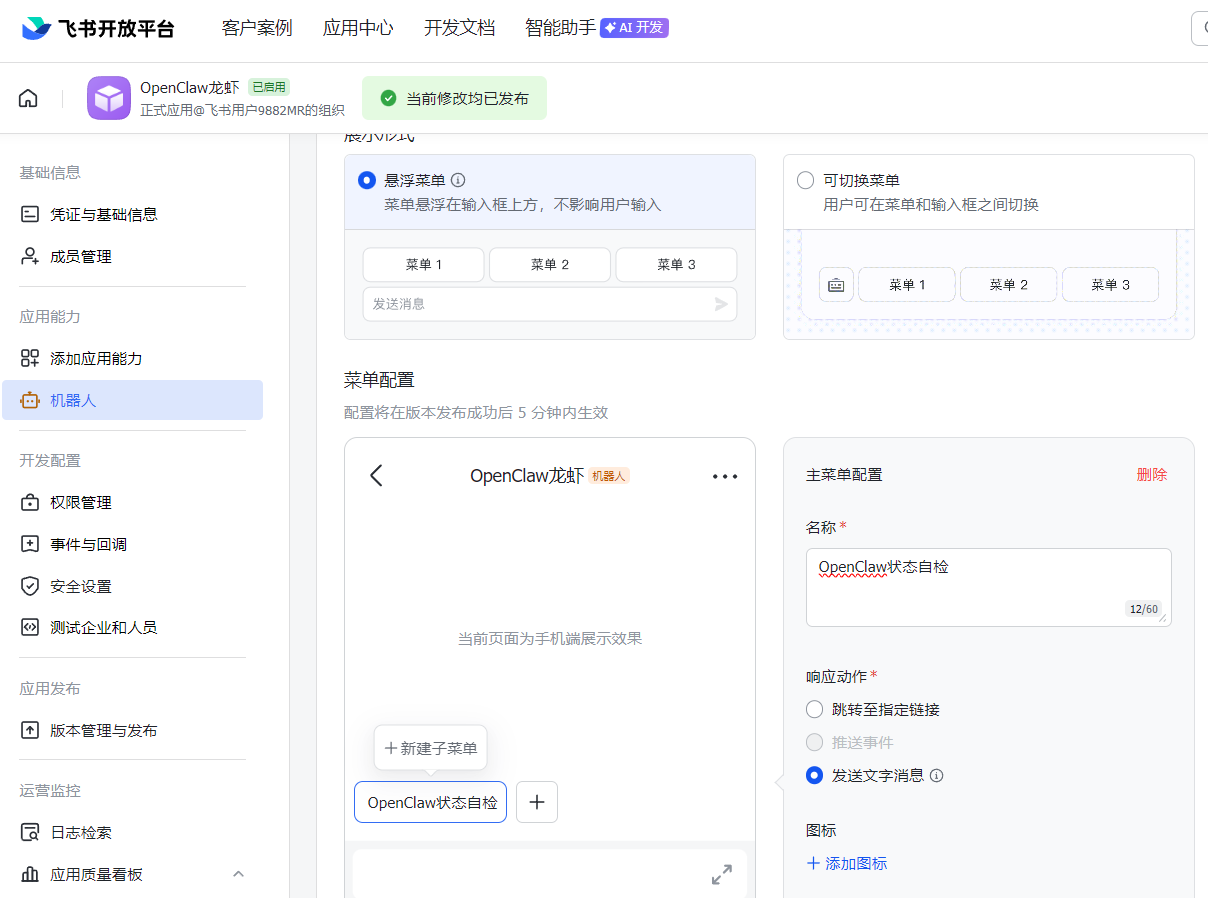Open the three-dots menu in phone preview
The width and height of the screenshot is (1208, 898).
(x=725, y=476)
